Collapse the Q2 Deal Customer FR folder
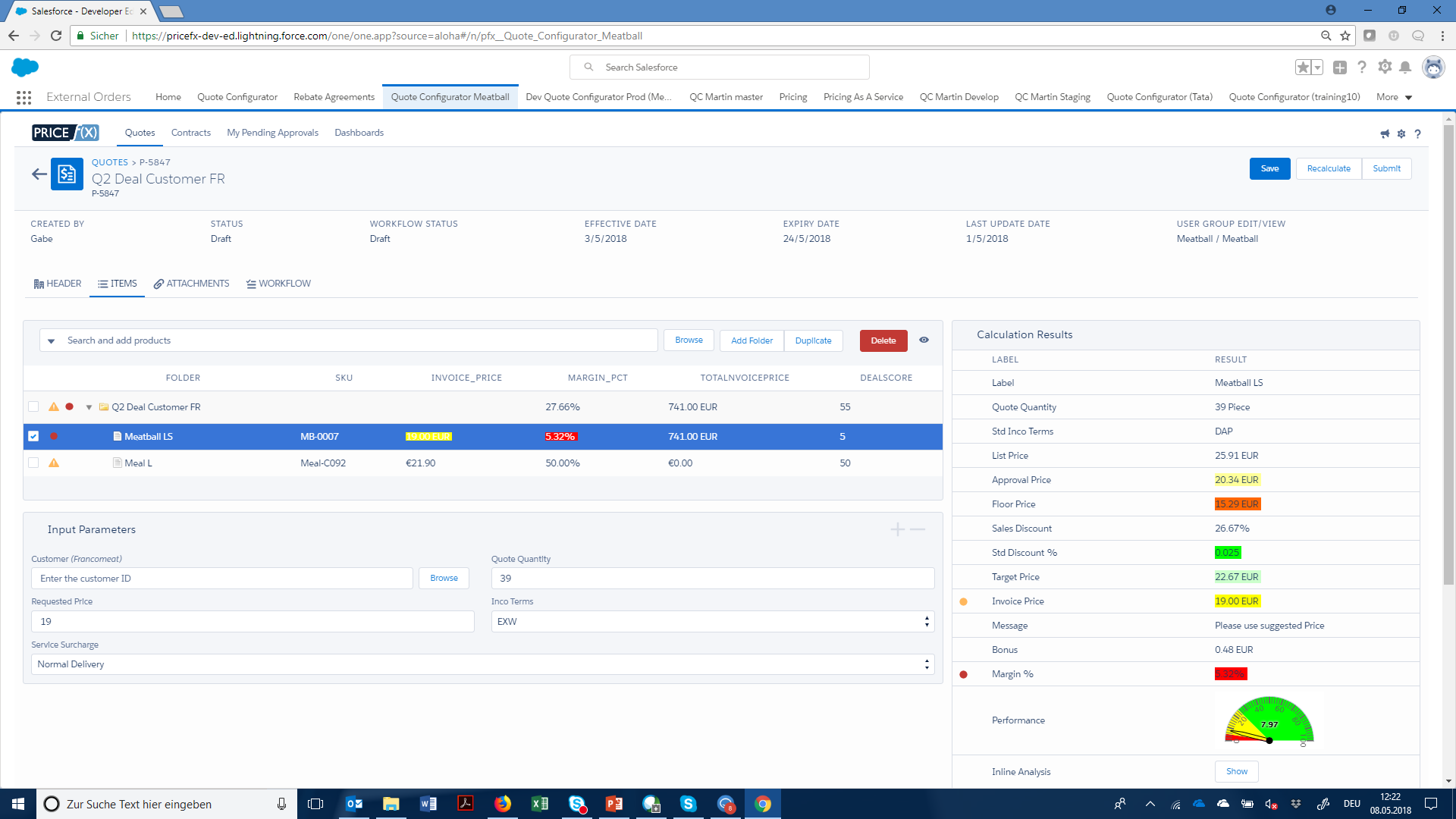Viewport: 1456px width, 819px height. point(89,406)
